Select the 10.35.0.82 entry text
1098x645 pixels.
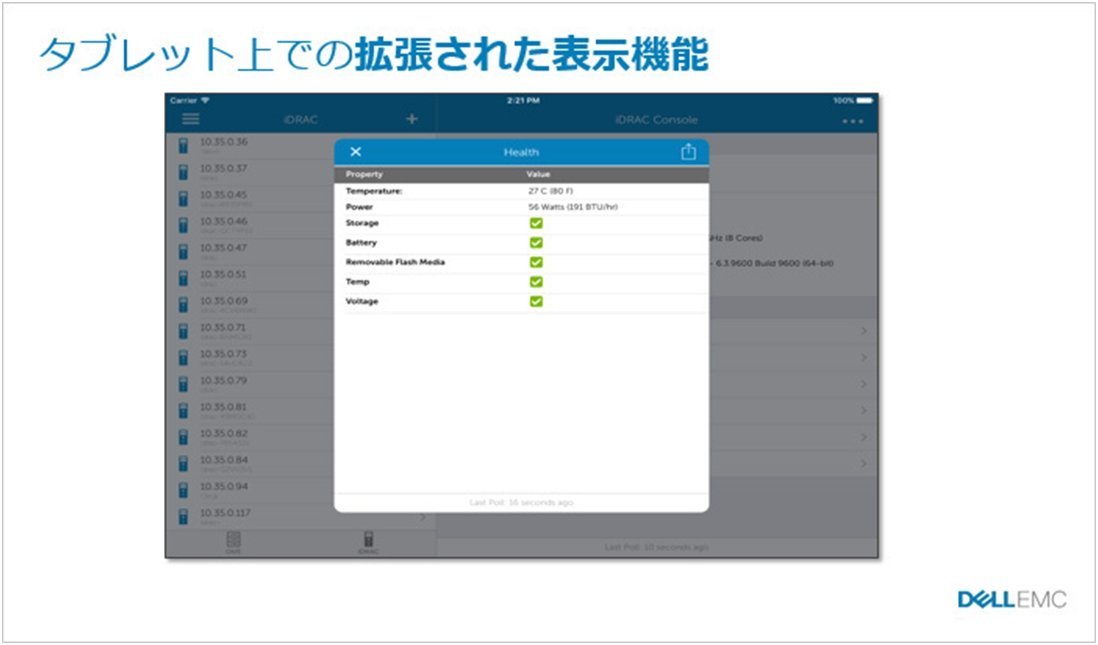click(223, 434)
